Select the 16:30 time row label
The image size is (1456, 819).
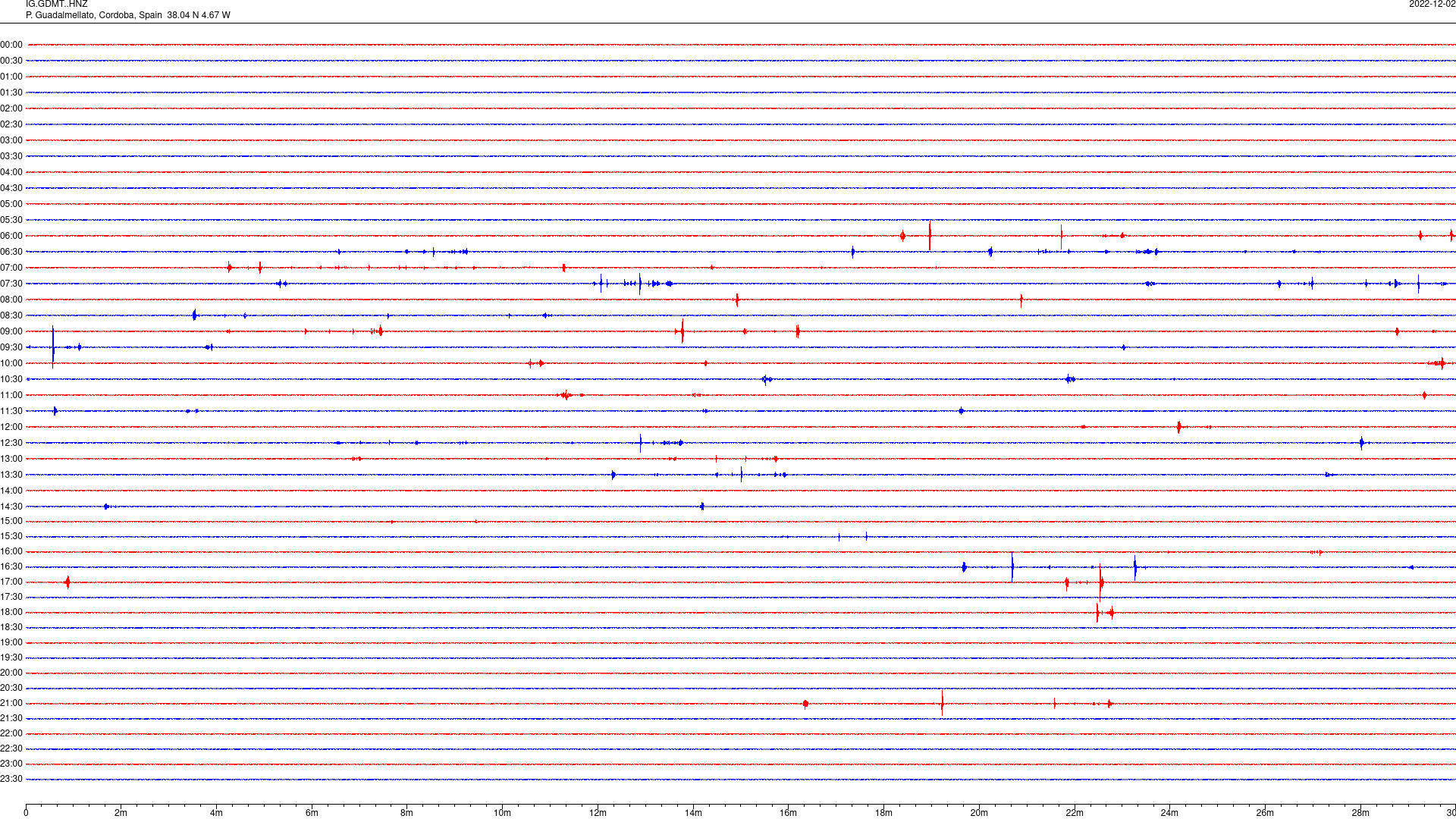[x=11, y=566]
